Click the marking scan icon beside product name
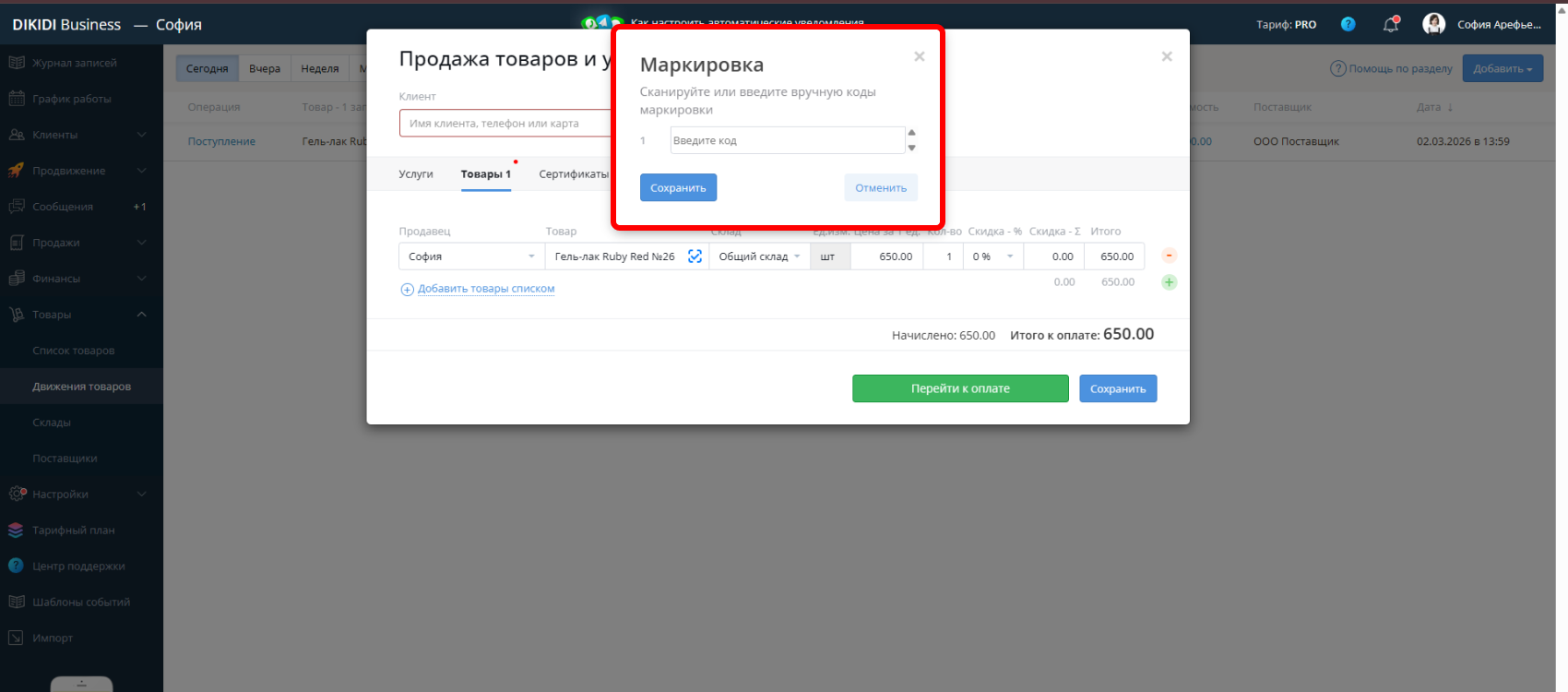 click(695, 257)
